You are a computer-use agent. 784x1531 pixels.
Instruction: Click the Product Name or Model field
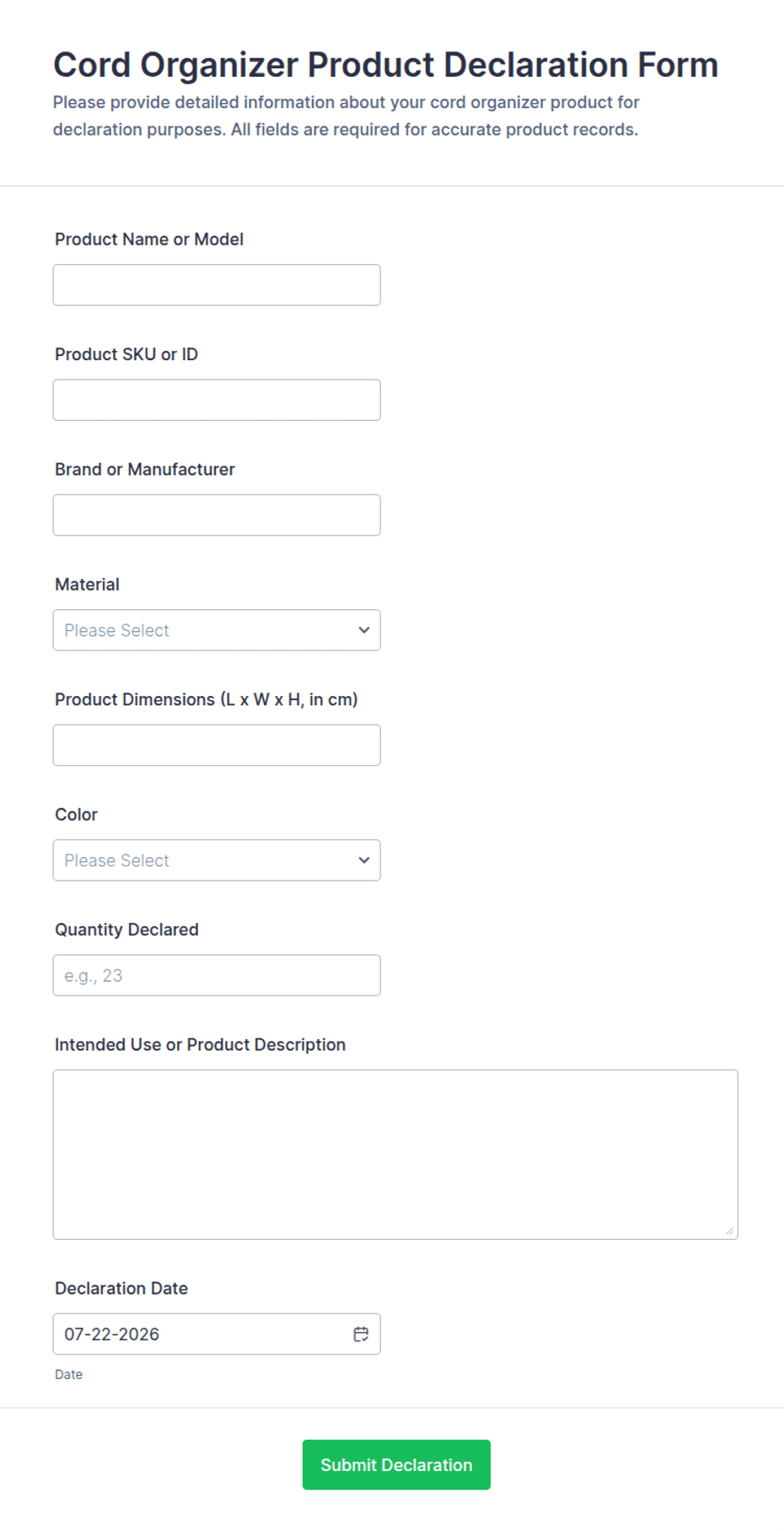pyautogui.click(x=217, y=285)
